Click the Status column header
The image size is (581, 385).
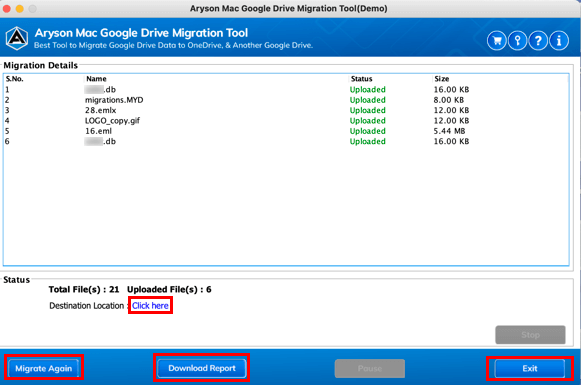(362, 79)
